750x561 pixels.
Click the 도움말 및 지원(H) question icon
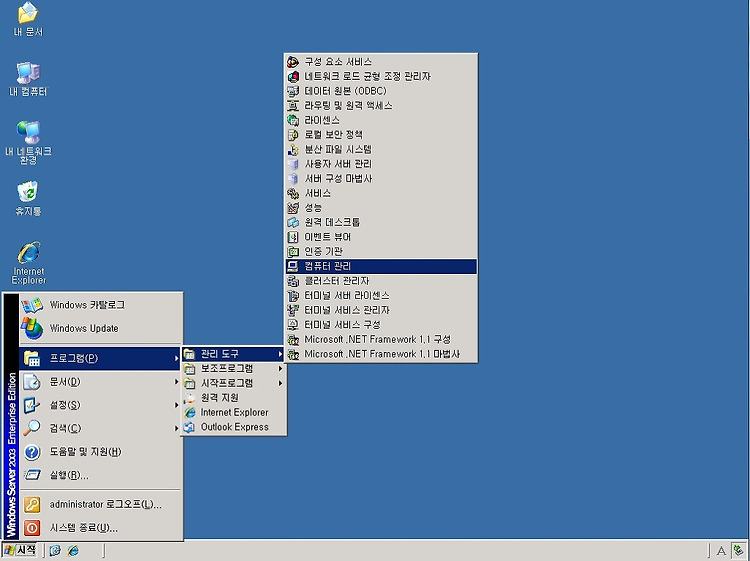point(32,452)
